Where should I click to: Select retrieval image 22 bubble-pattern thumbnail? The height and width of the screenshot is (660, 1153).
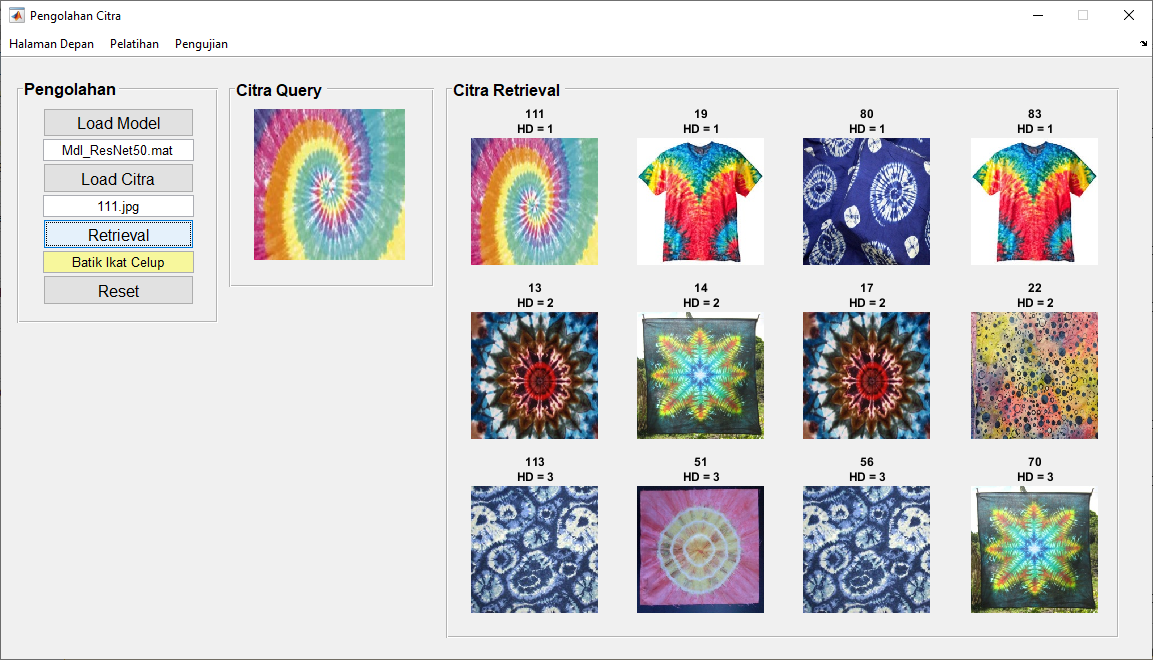click(x=1035, y=376)
